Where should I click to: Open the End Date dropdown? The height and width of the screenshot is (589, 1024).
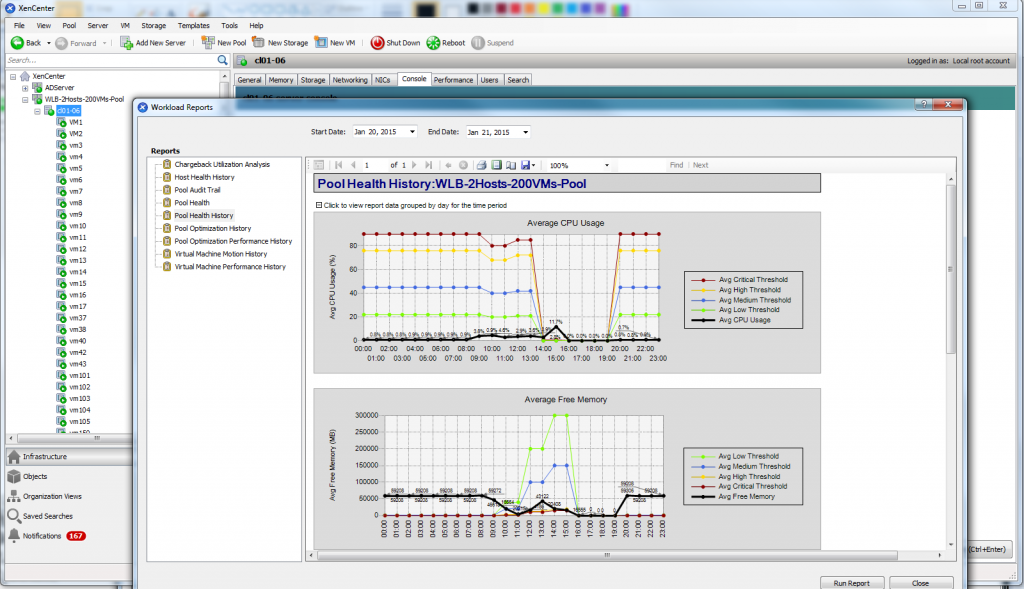click(525, 132)
